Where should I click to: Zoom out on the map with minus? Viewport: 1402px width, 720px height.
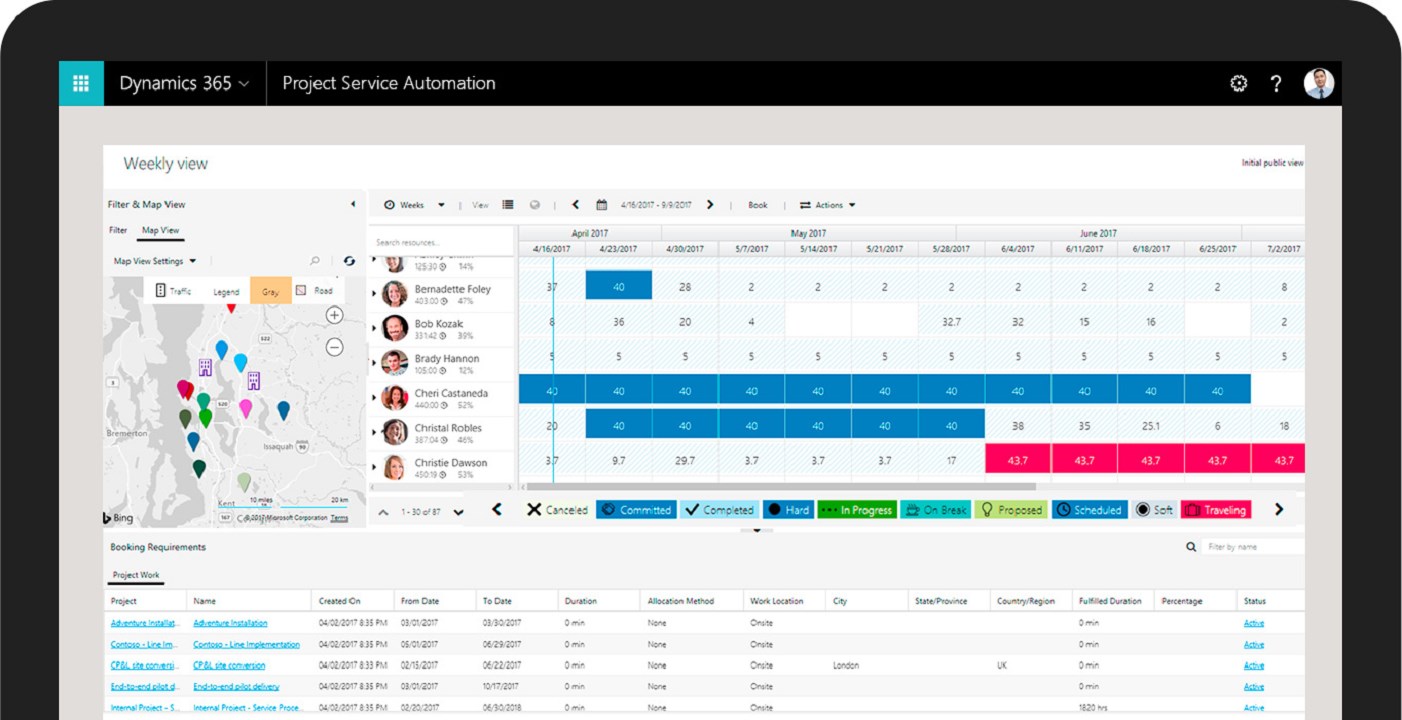[334, 347]
